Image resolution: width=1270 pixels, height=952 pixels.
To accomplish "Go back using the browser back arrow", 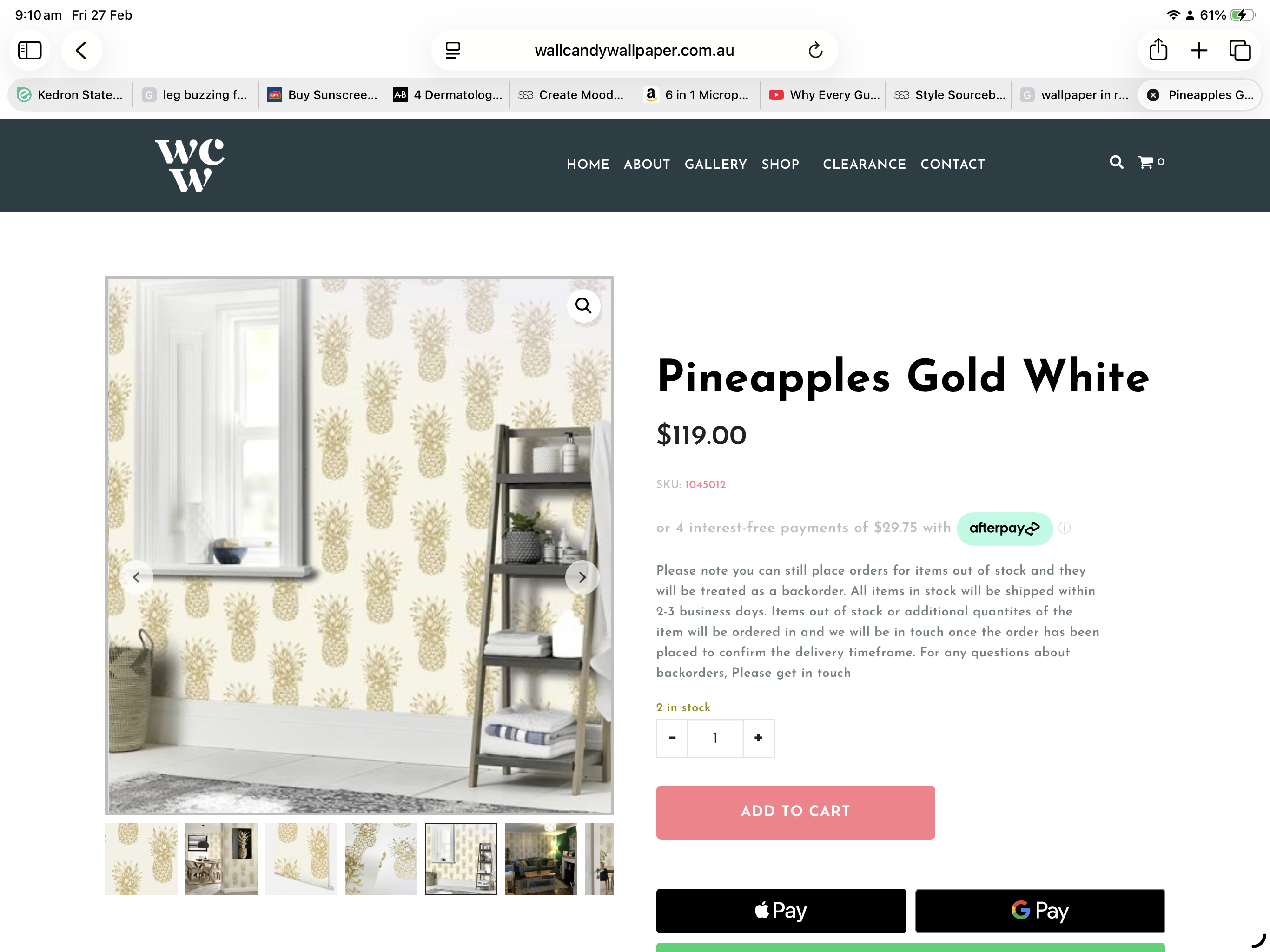I will pos(81,51).
